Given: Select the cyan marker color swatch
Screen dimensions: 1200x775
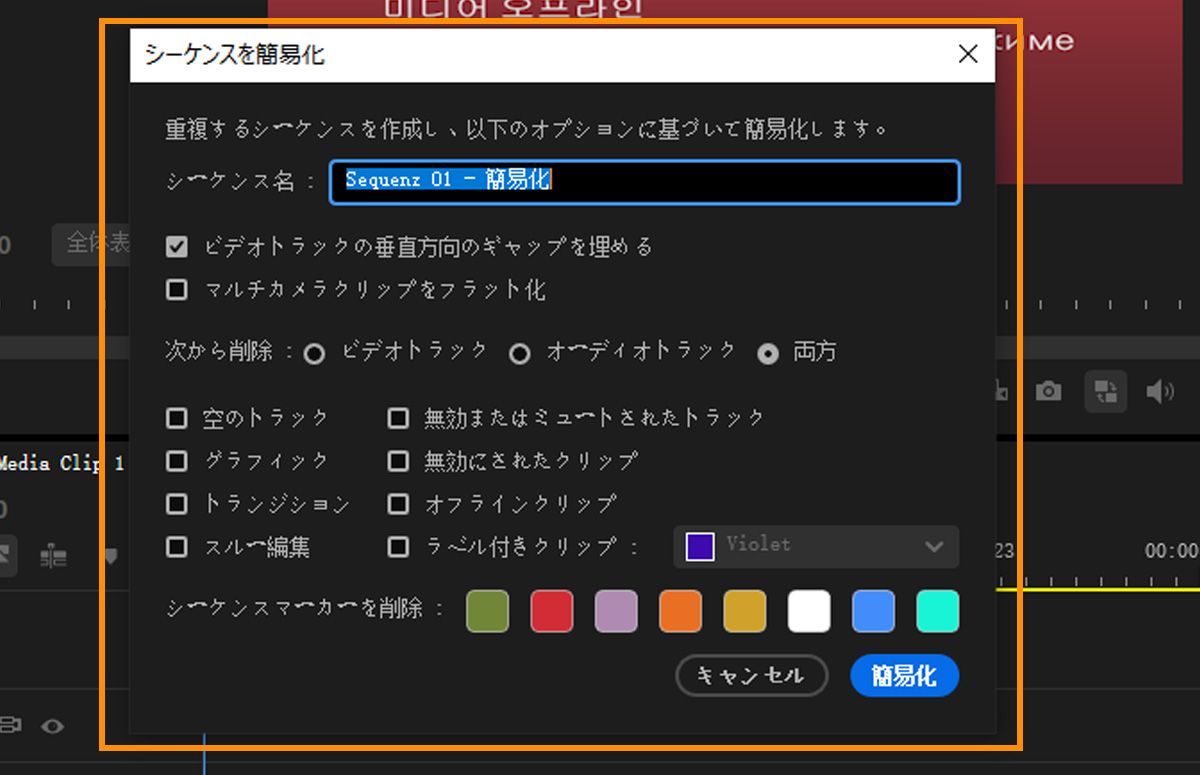Looking at the screenshot, I should (938, 611).
